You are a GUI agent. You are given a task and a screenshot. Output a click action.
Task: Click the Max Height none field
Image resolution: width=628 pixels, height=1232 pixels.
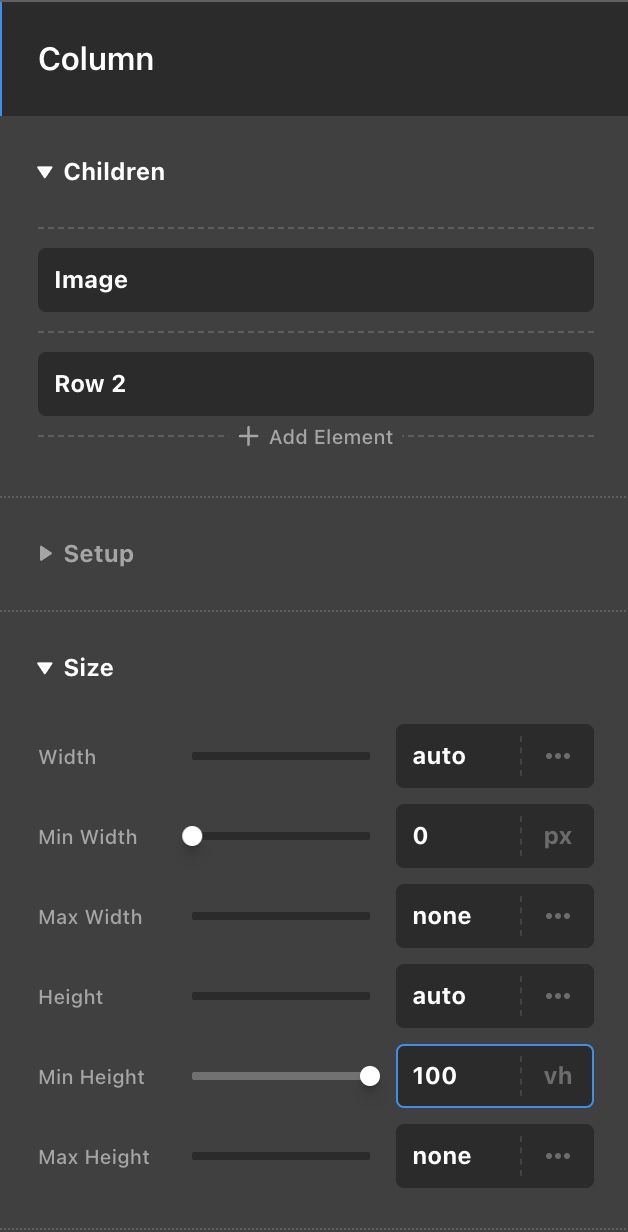point(458,1156)
